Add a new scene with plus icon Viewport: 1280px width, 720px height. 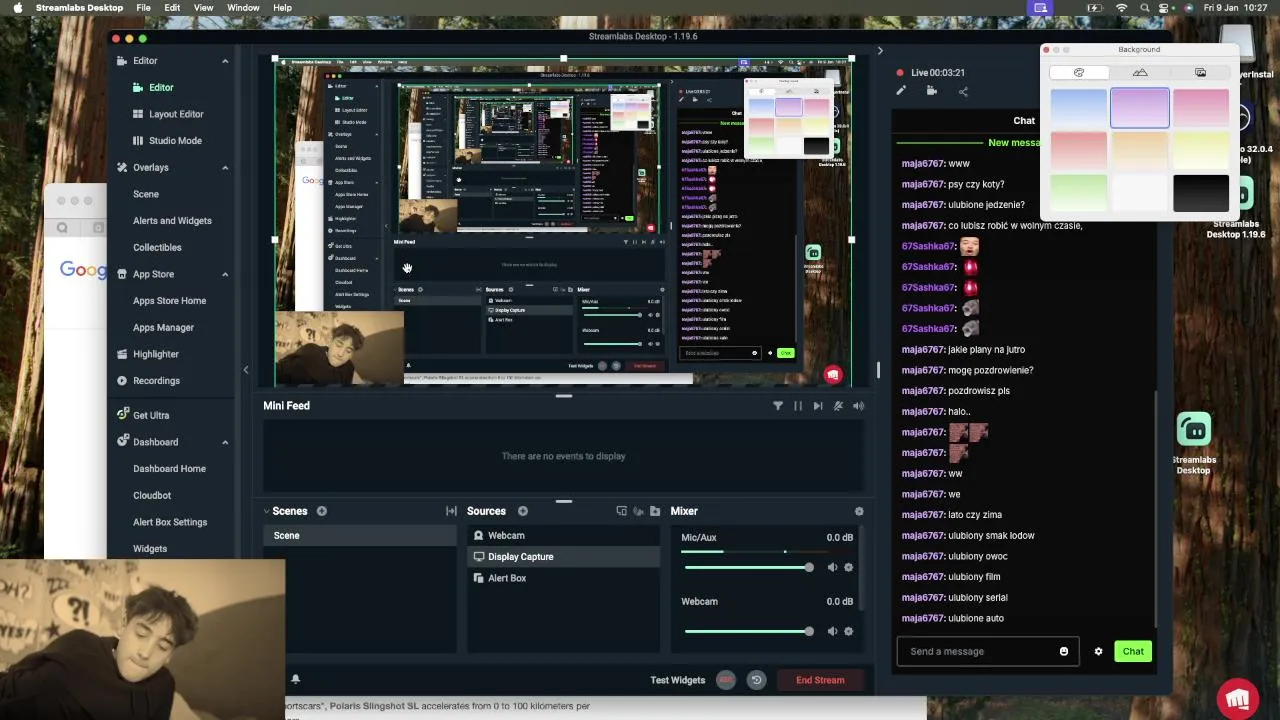(322, 511)
